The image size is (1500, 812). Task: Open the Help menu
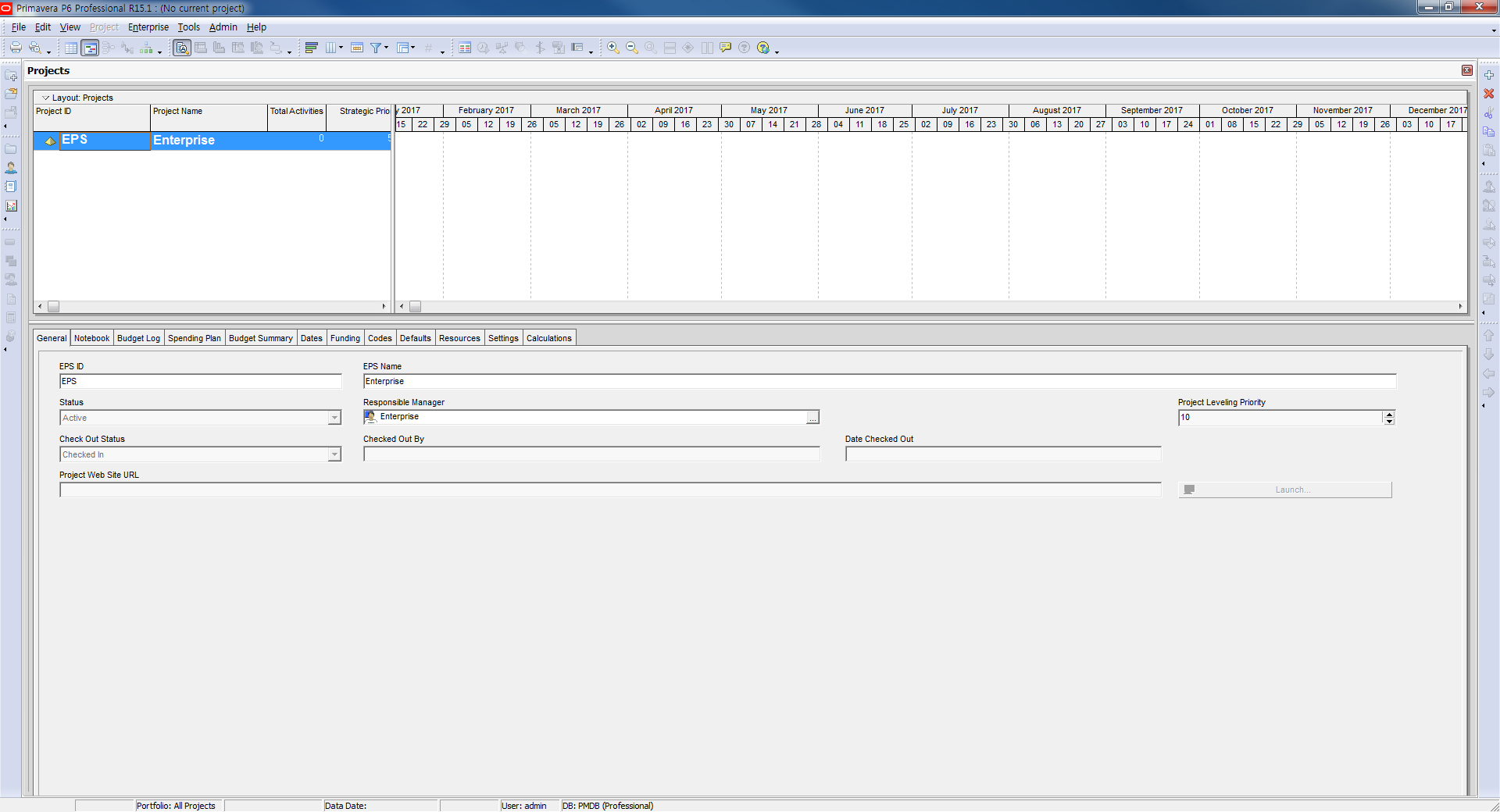point(257,27)
